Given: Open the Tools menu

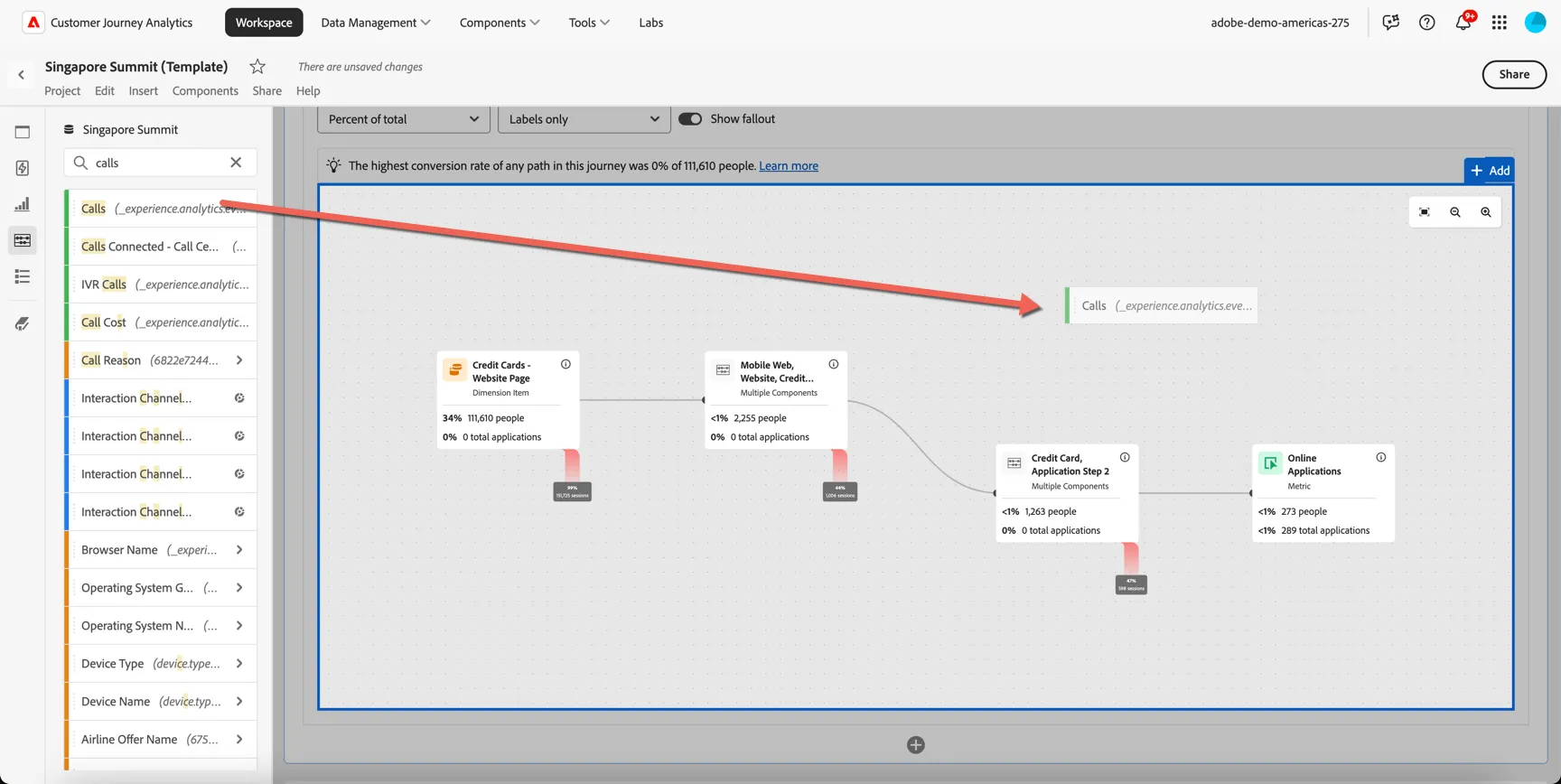Looking at the screenshot, I should click(x=589, y=23).
